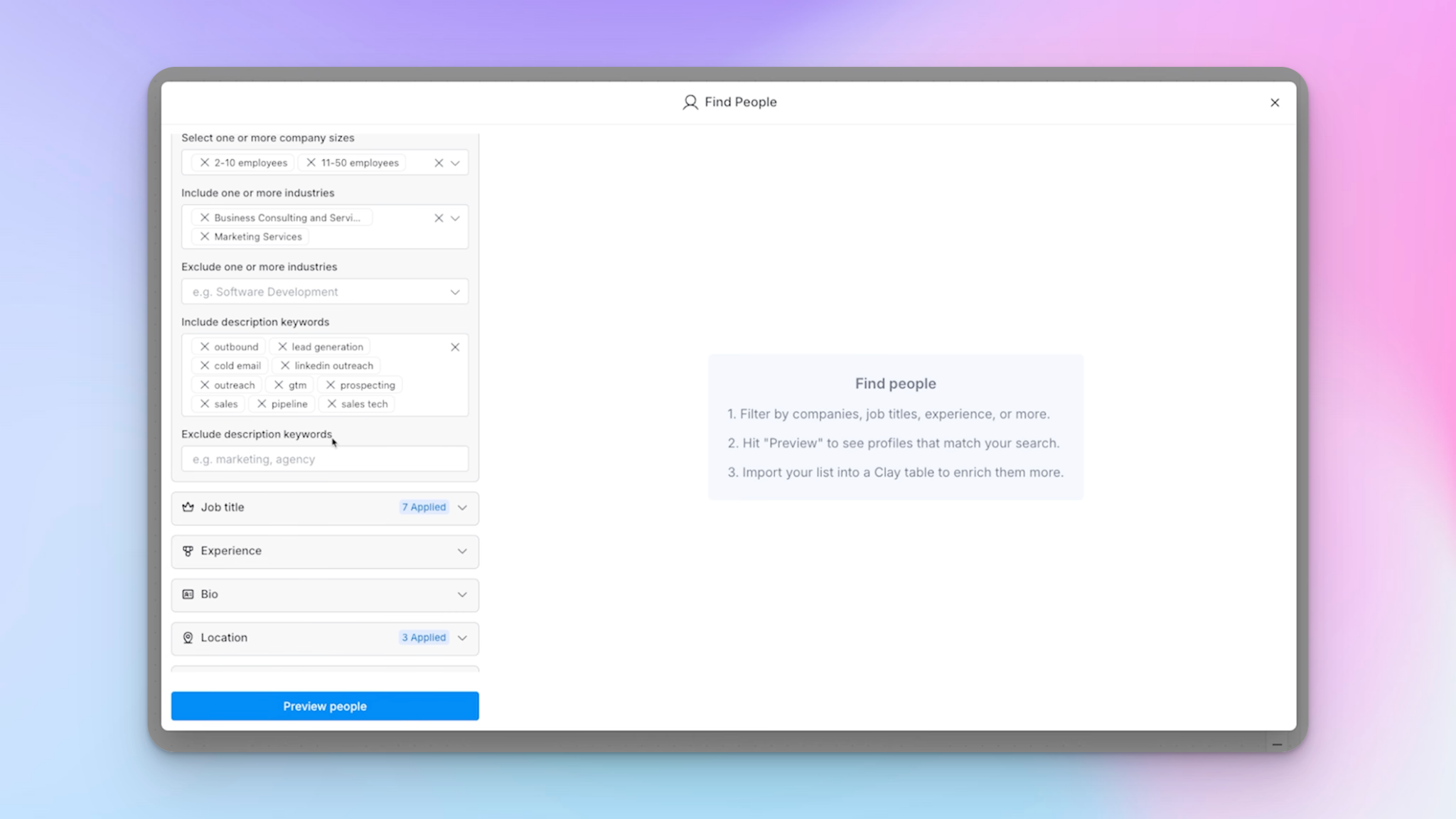Expand the Bio filter section
This screenshot has height=819, width=1456.
pos(325,594)
